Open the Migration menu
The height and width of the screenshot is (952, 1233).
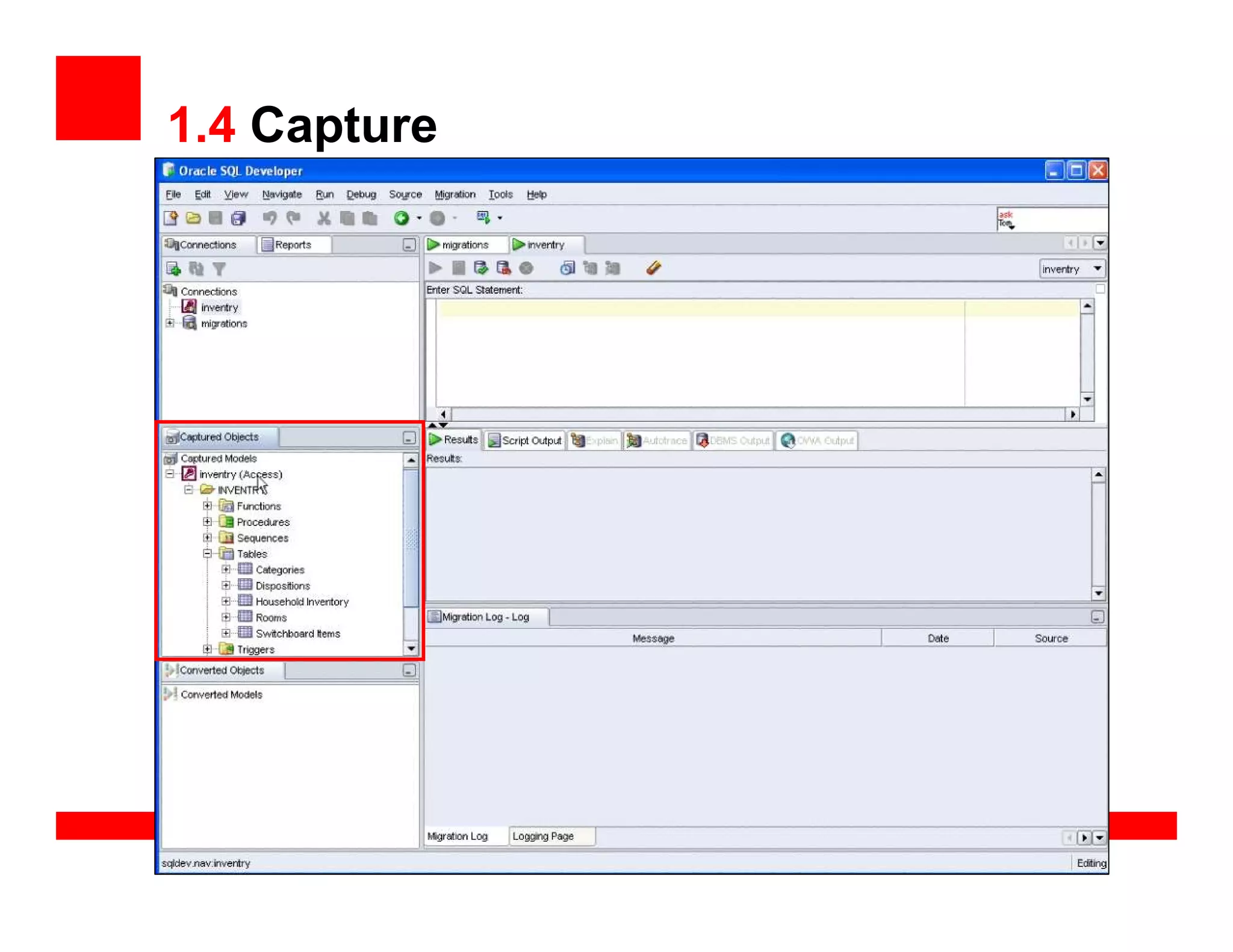click(x=455, y=194)
